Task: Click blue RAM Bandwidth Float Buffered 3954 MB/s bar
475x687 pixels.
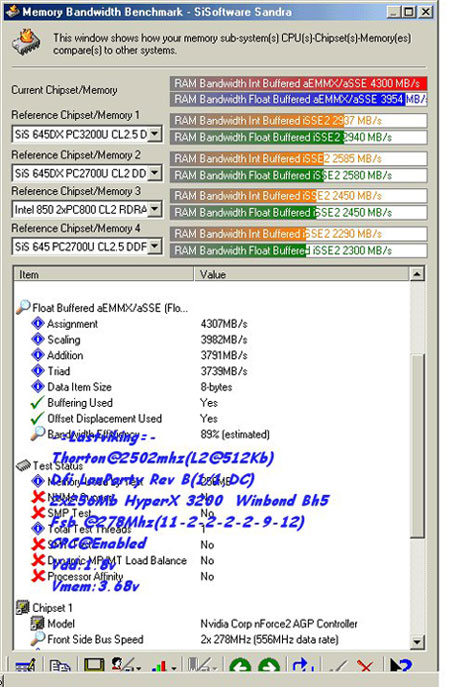Action: click(298, 99)
